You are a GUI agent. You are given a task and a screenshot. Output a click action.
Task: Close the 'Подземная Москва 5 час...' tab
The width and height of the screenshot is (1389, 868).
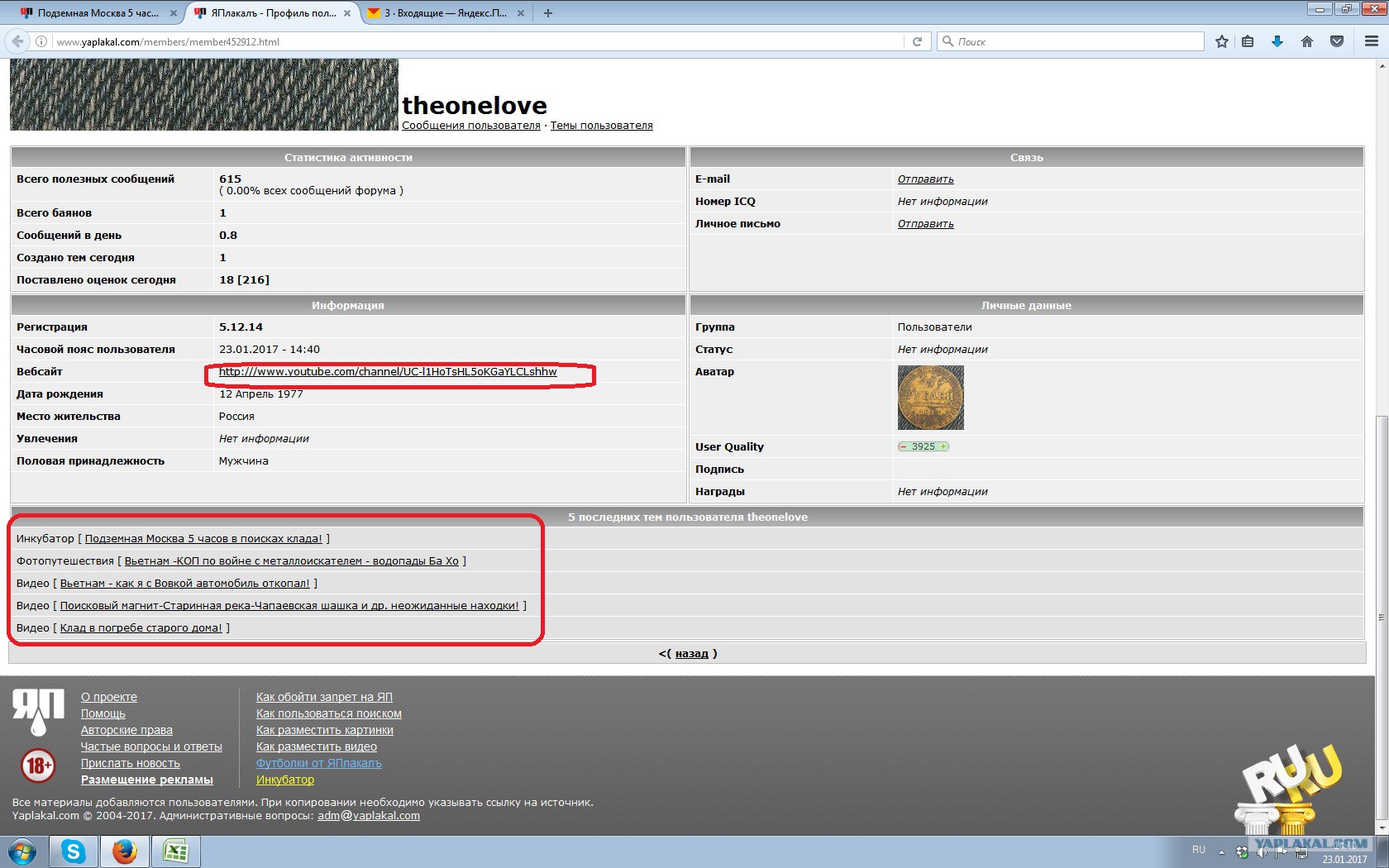173,13
